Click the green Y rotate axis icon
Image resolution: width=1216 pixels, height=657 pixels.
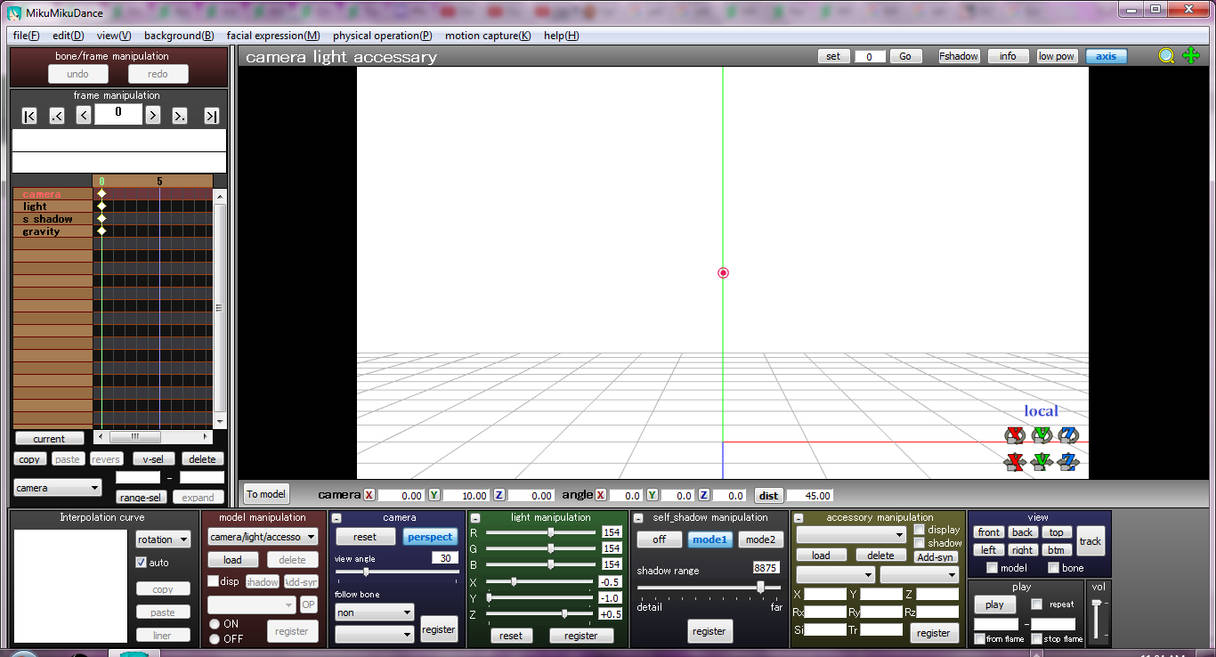pyautogui.click(x=1042, y=435)
